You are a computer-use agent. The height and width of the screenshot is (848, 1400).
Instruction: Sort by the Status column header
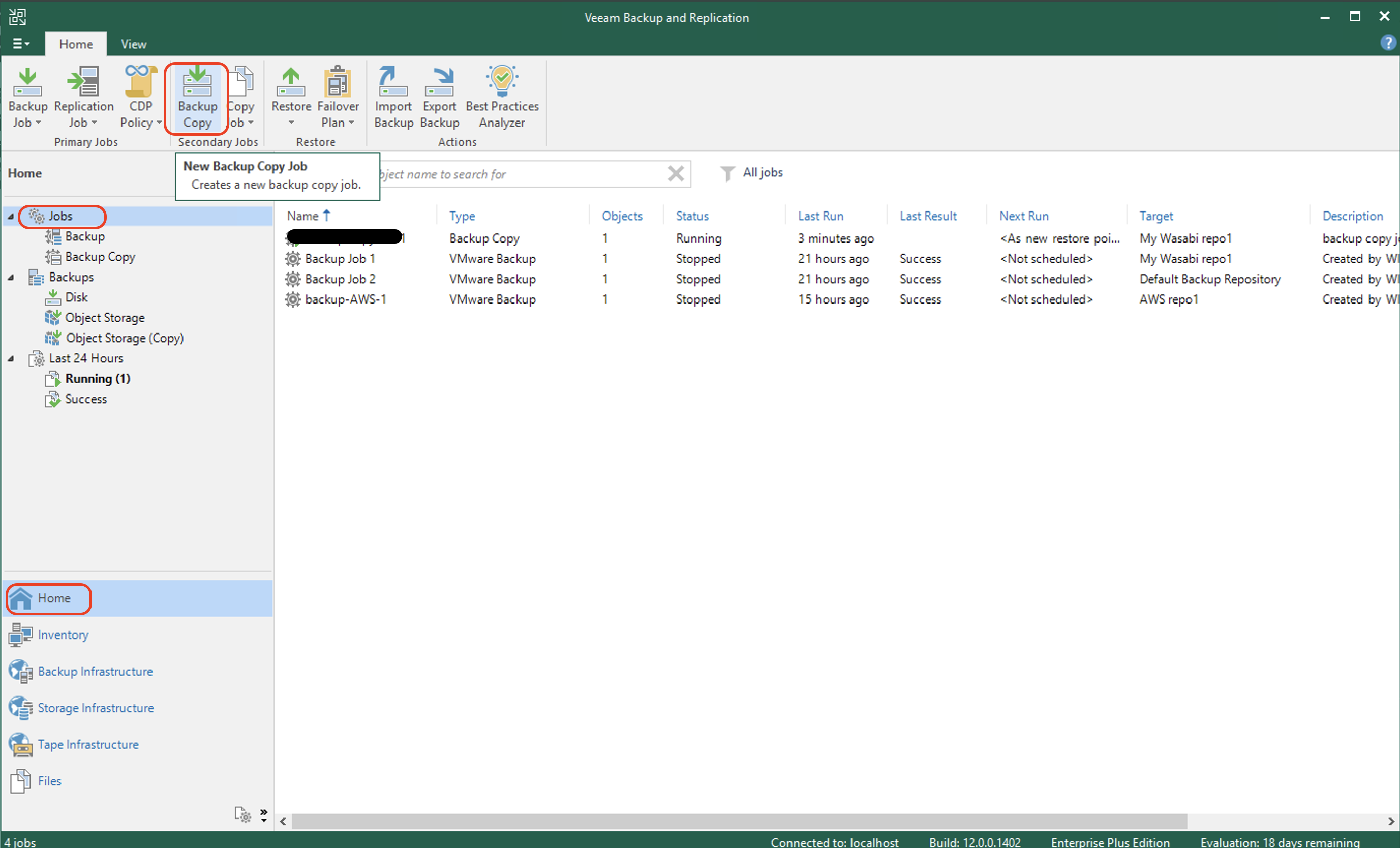coord(692,216)
